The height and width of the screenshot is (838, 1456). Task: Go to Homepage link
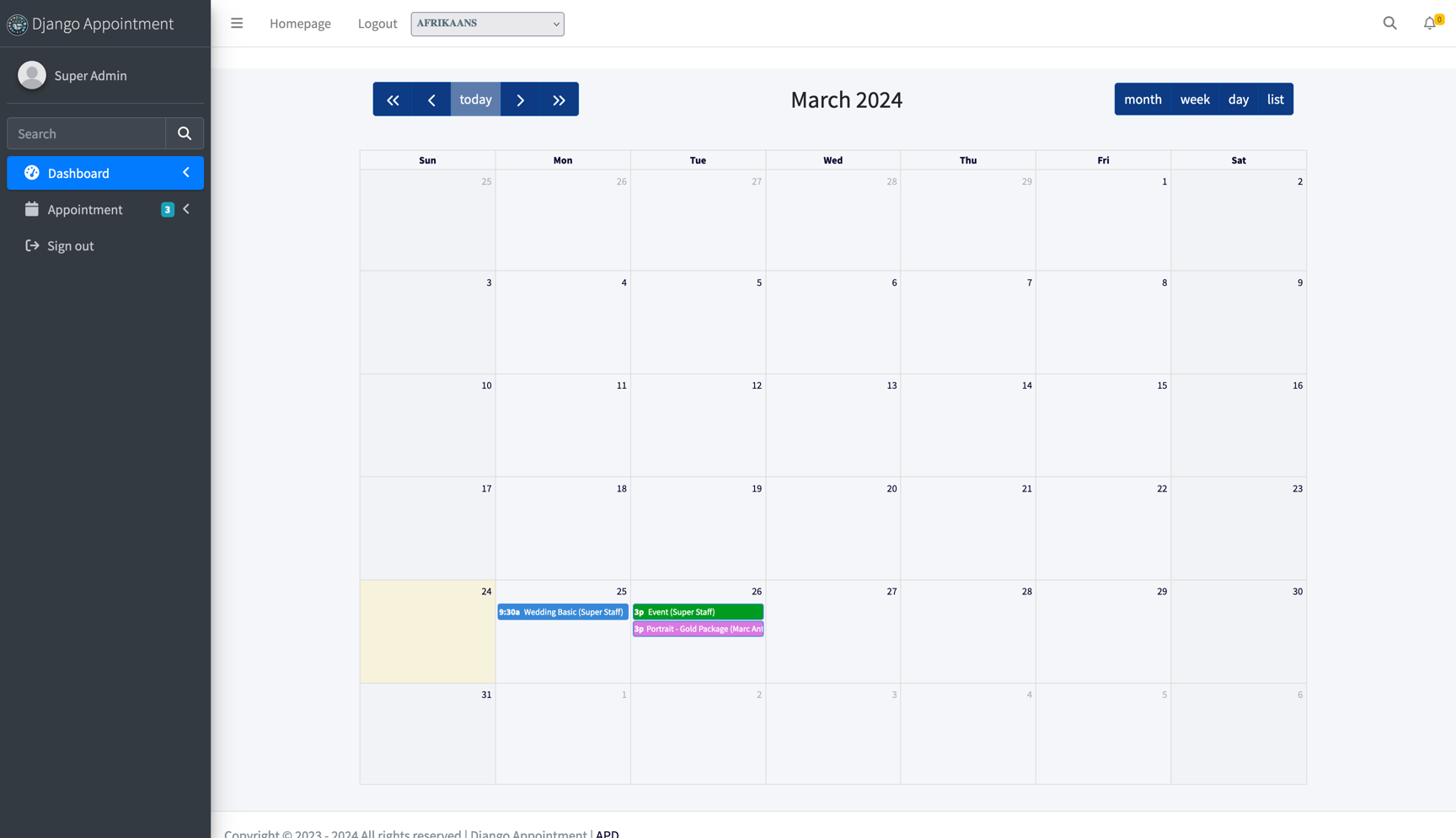click(x=300, y=24)
